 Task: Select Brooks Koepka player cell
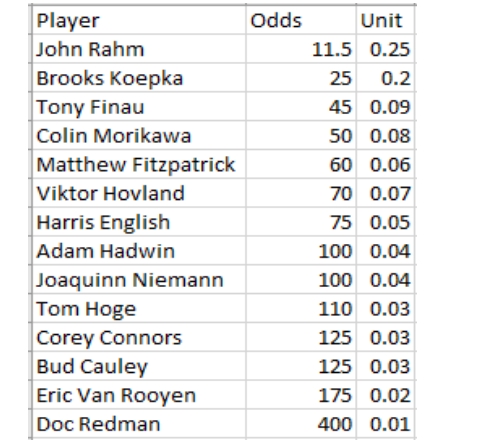pyautogui.click(x=139, y=78)
